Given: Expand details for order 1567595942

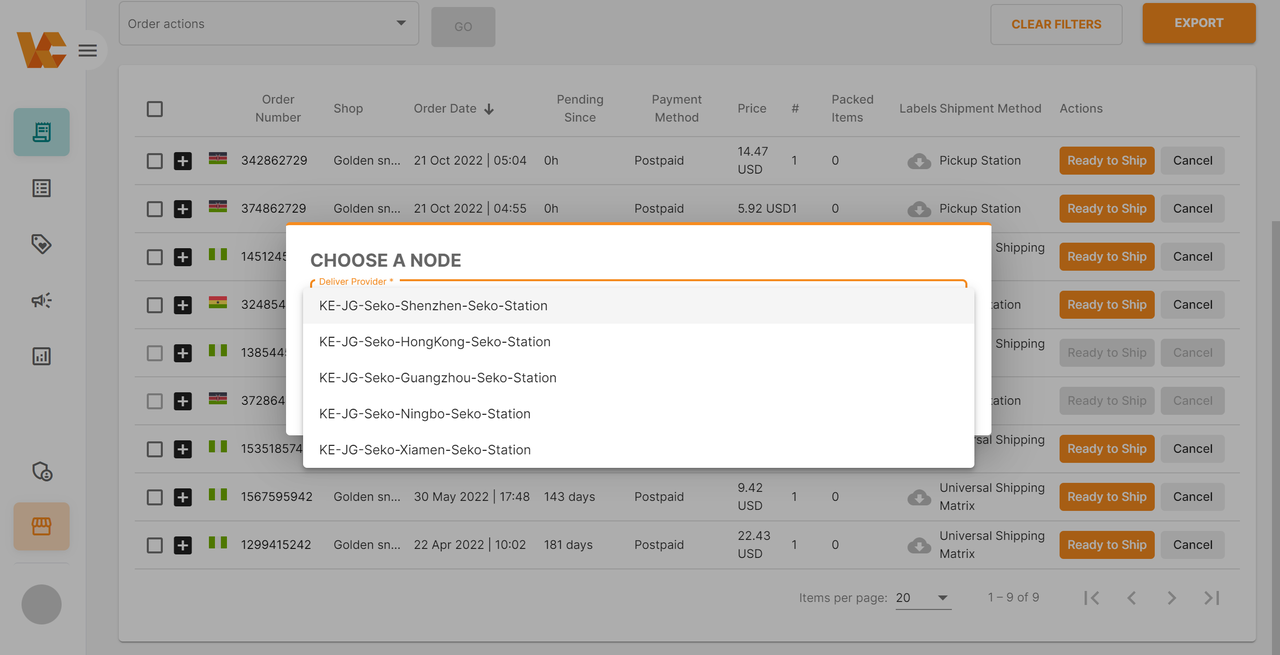Looking at the screenshot, I should [183, 497].
